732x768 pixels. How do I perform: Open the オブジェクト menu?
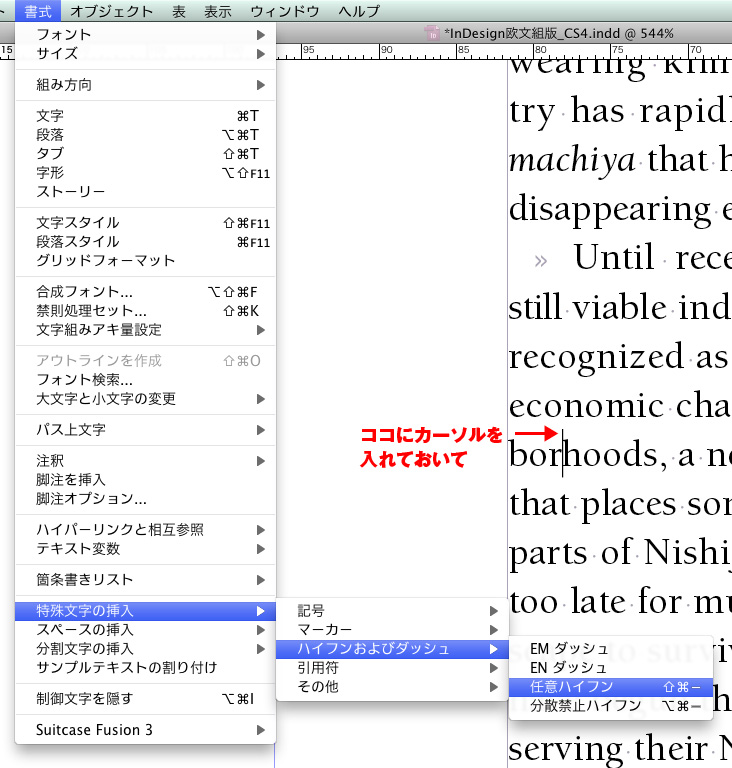tap(112, 11)
